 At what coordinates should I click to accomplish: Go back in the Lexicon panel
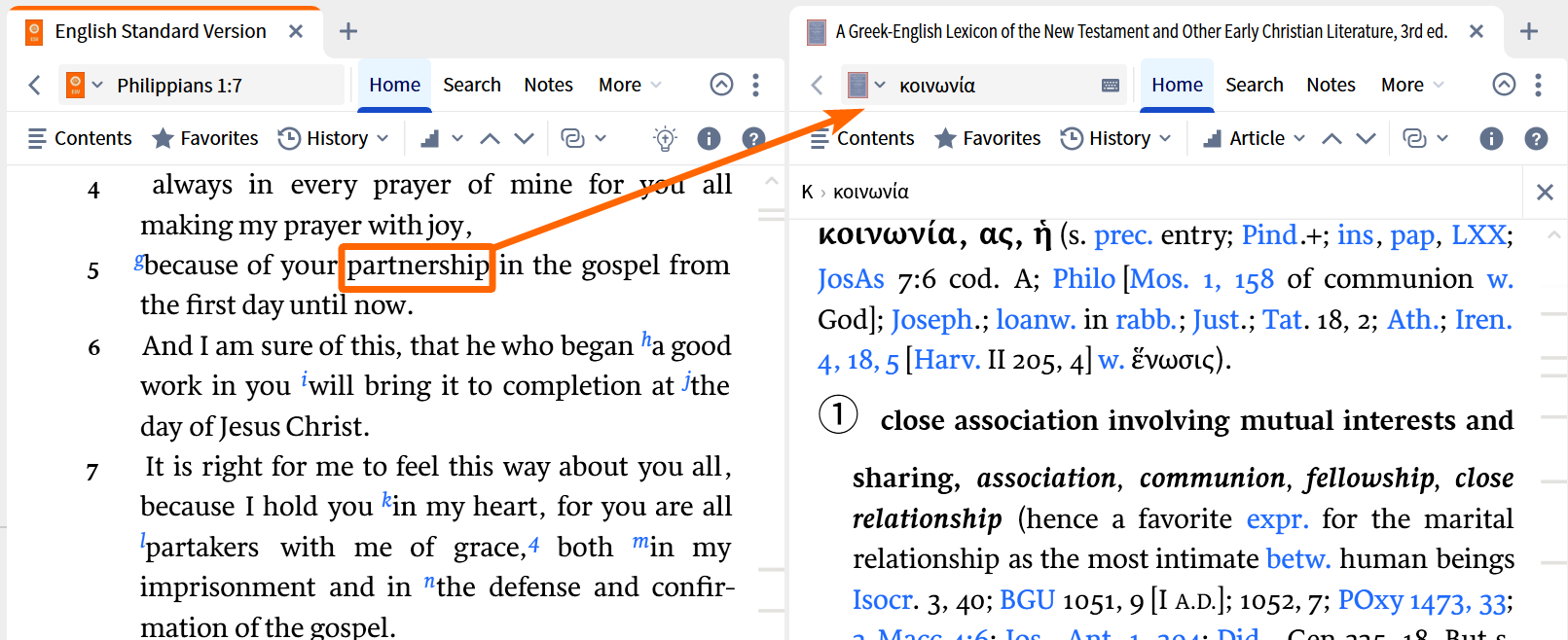tap(817, 86)
